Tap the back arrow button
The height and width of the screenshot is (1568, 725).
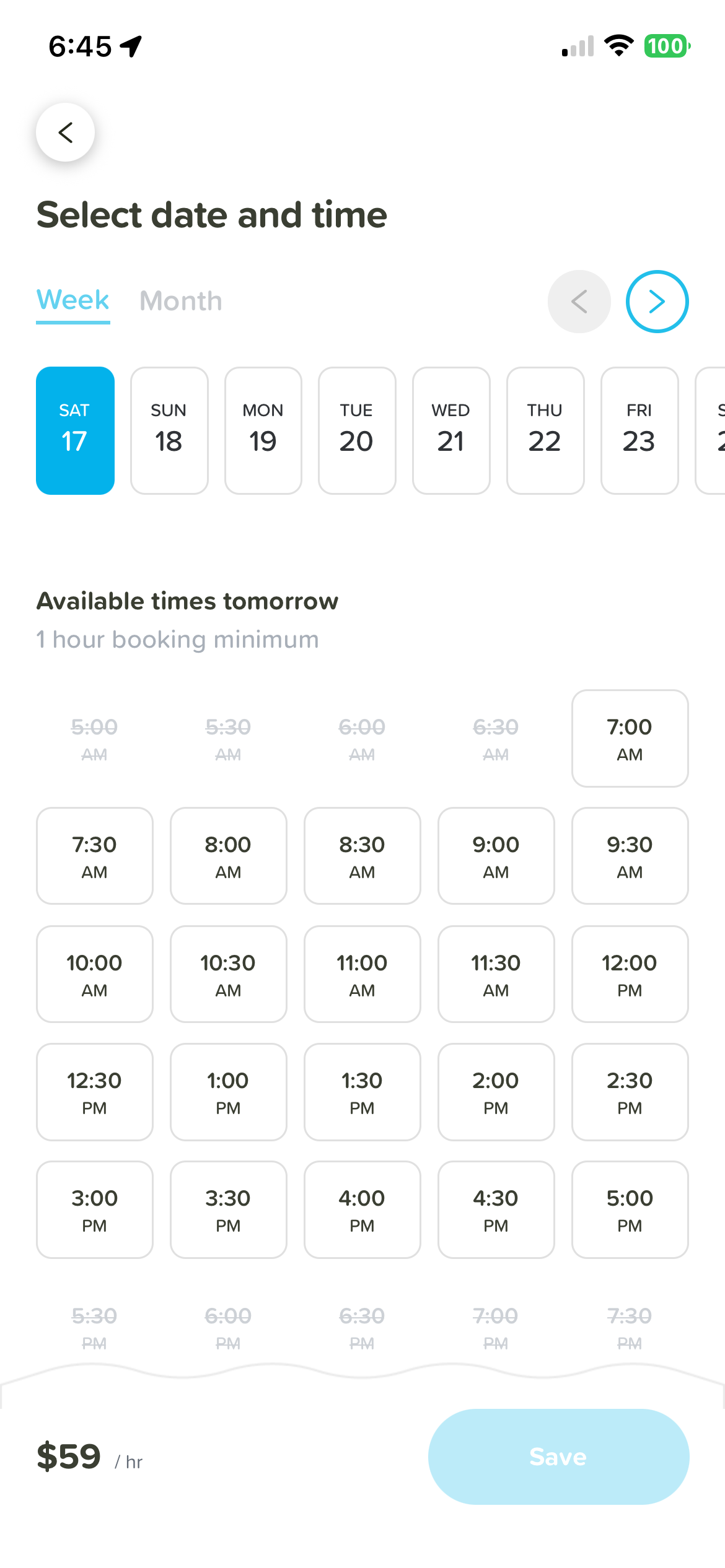(x=65, y=132)
